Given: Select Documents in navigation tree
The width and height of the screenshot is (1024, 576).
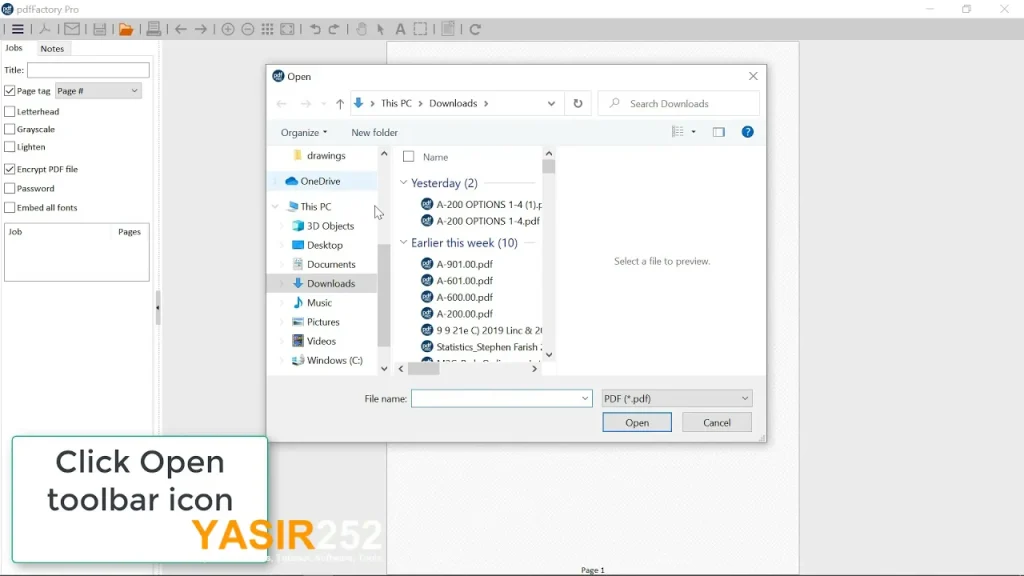Looking at the screenshot, I should pos(331,264).
